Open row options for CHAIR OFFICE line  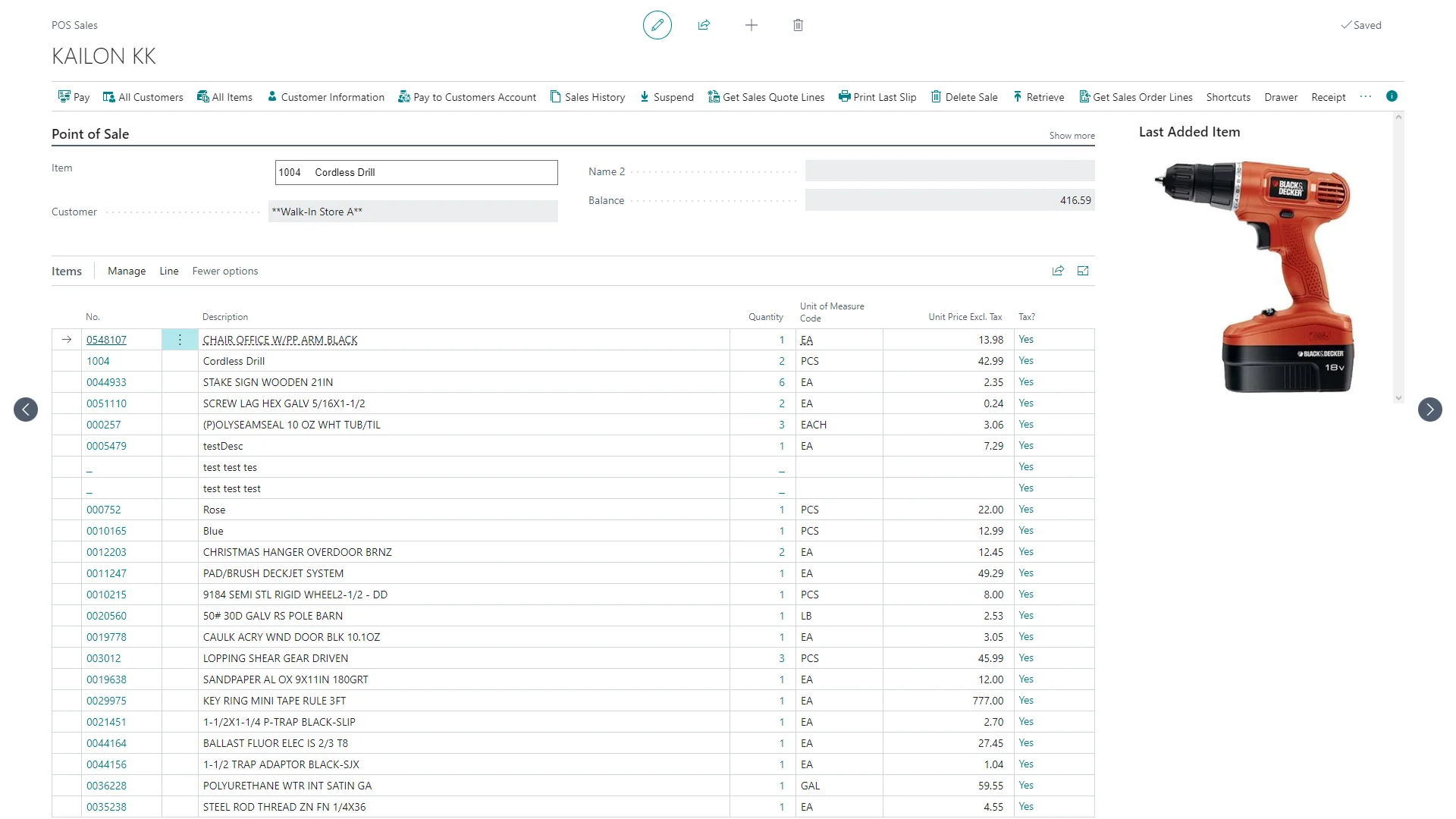point(180,340)
